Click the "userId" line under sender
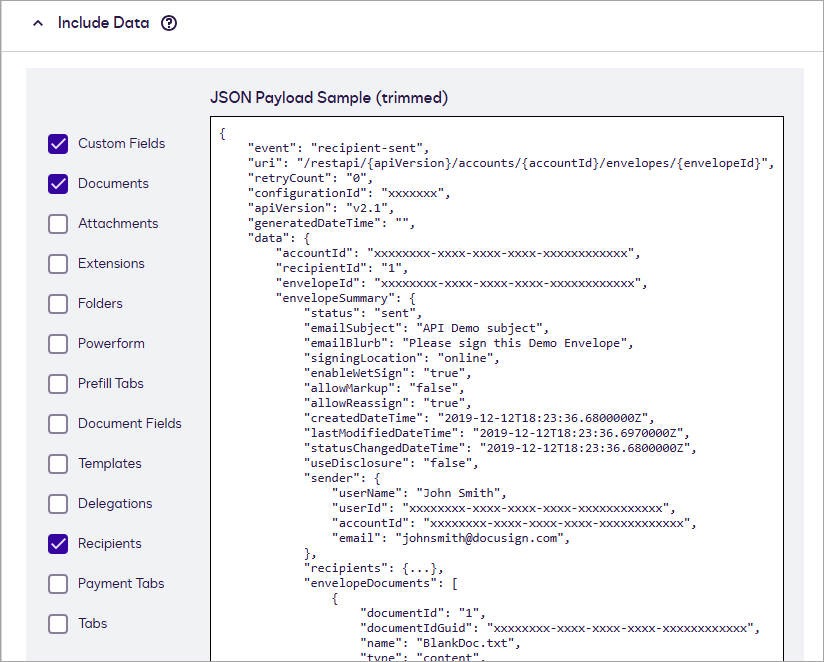 503,508
